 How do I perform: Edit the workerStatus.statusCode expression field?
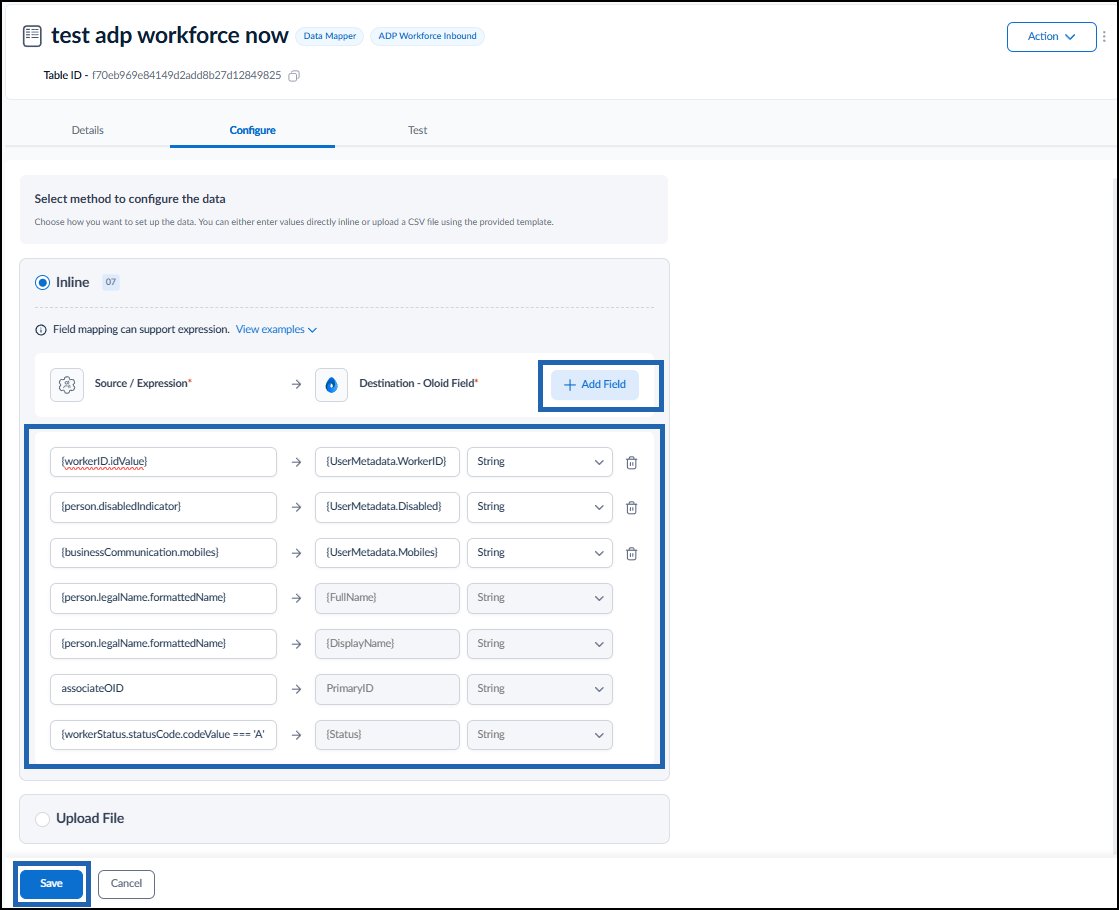[163, 734]
